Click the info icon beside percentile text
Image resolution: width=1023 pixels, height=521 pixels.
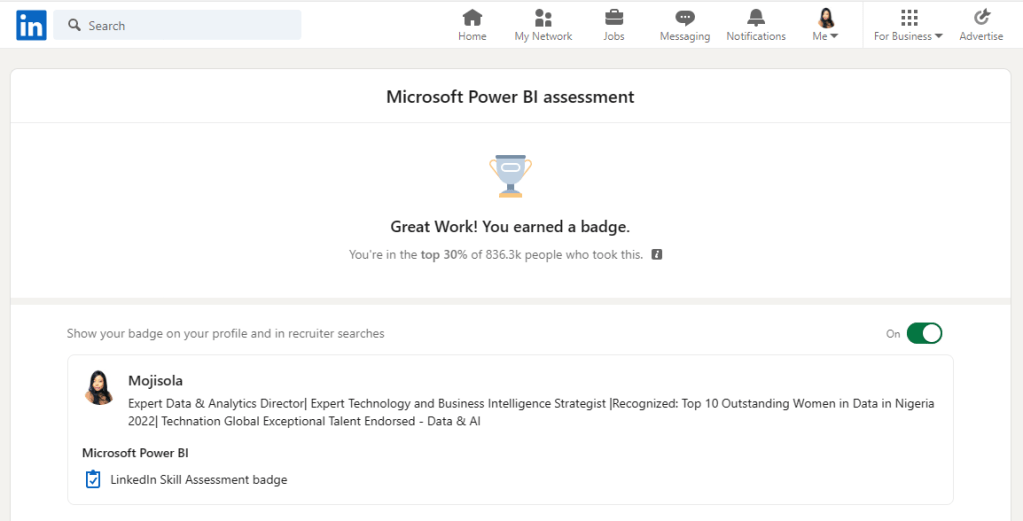pyautogui.click(x=657, y=255)
